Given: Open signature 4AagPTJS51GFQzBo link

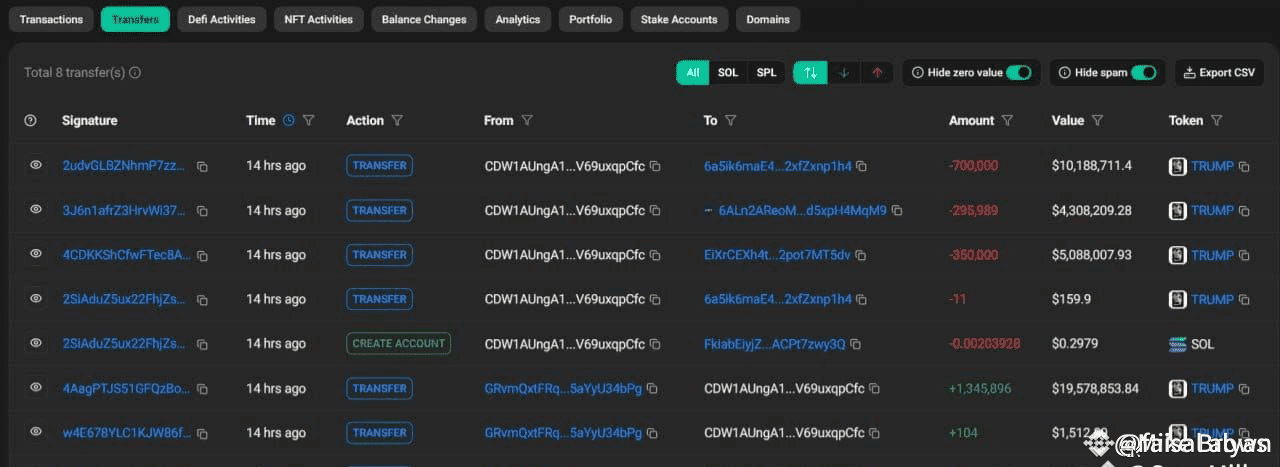Looking at the screenshot, I should (126, 388).
